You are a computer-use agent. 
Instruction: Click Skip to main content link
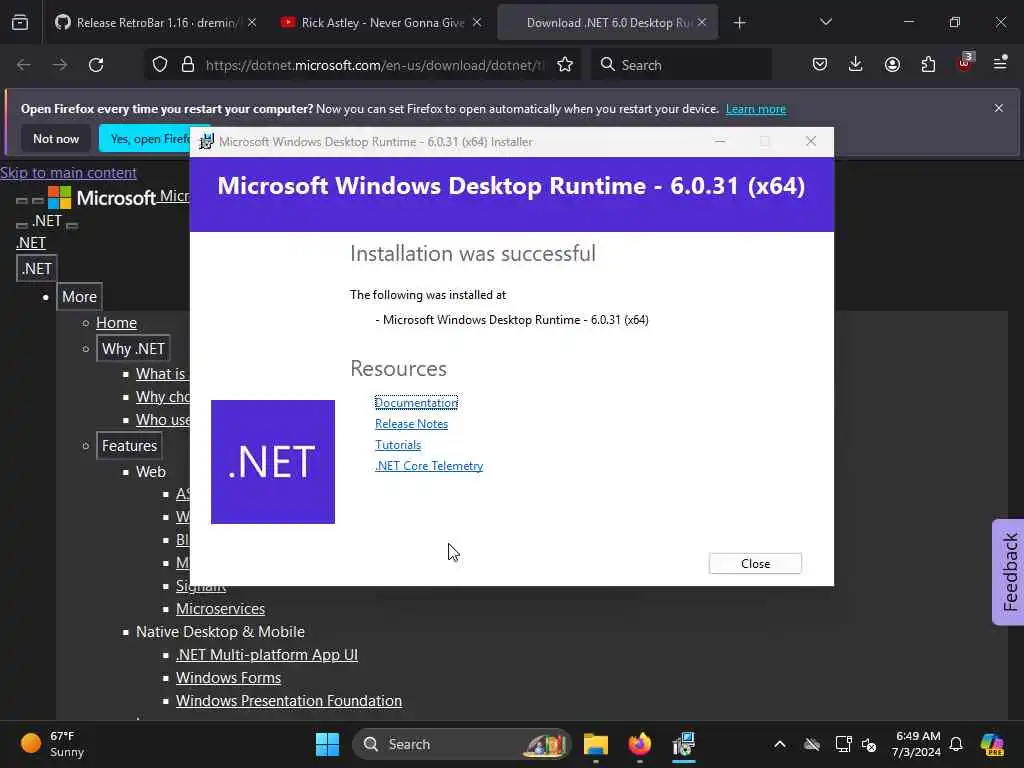(x=69, y=172)
